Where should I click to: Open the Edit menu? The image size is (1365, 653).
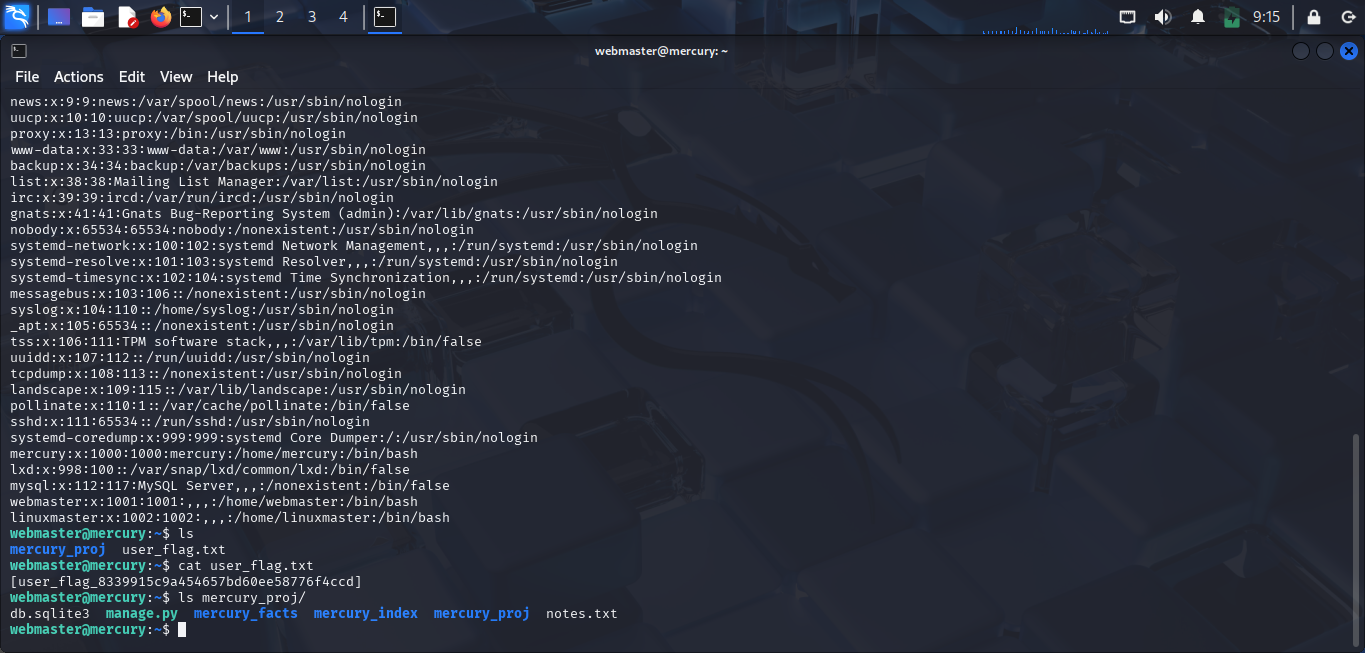pos(132,77)
